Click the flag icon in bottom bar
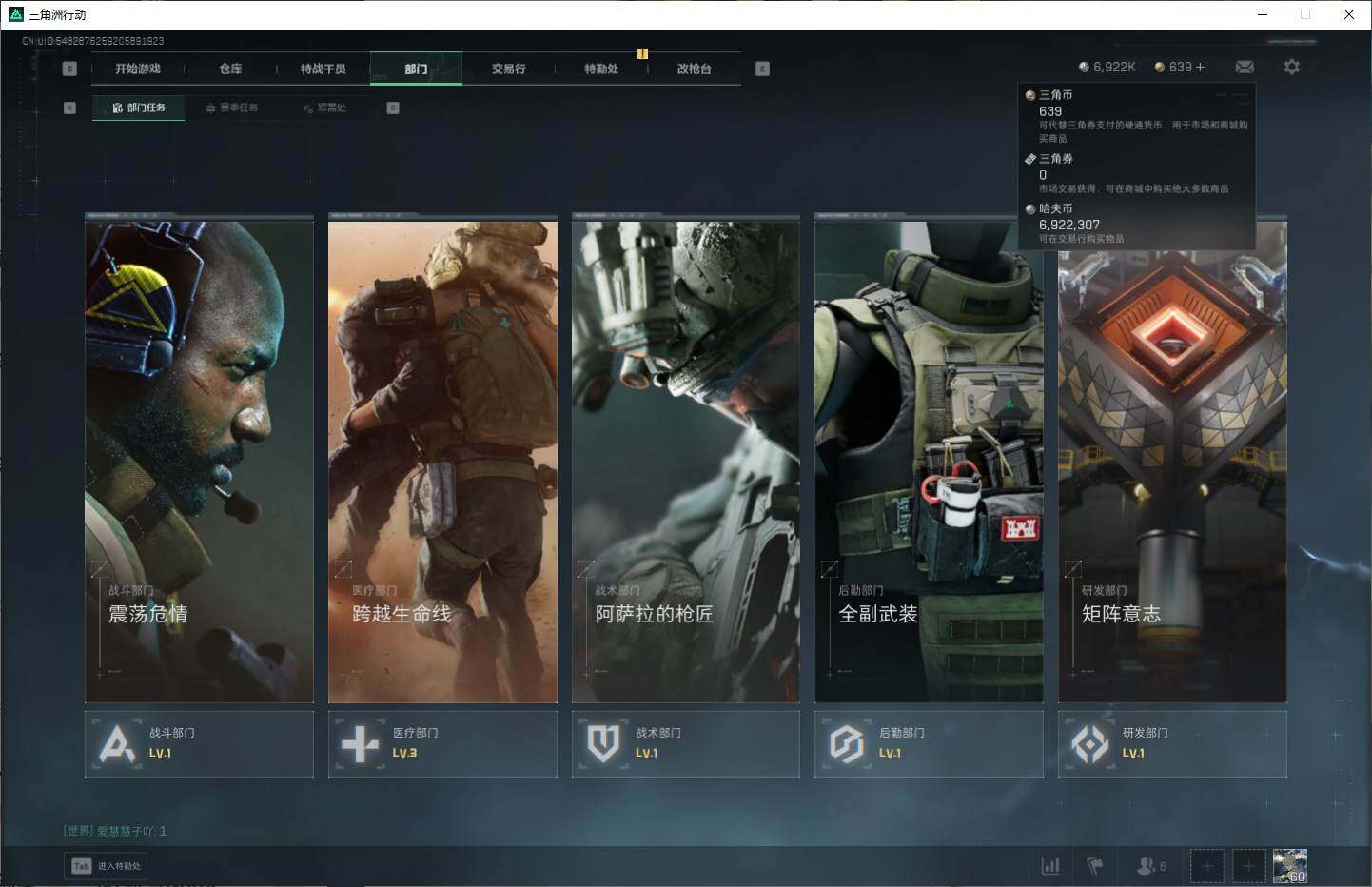 click(x=1095, y=865)
